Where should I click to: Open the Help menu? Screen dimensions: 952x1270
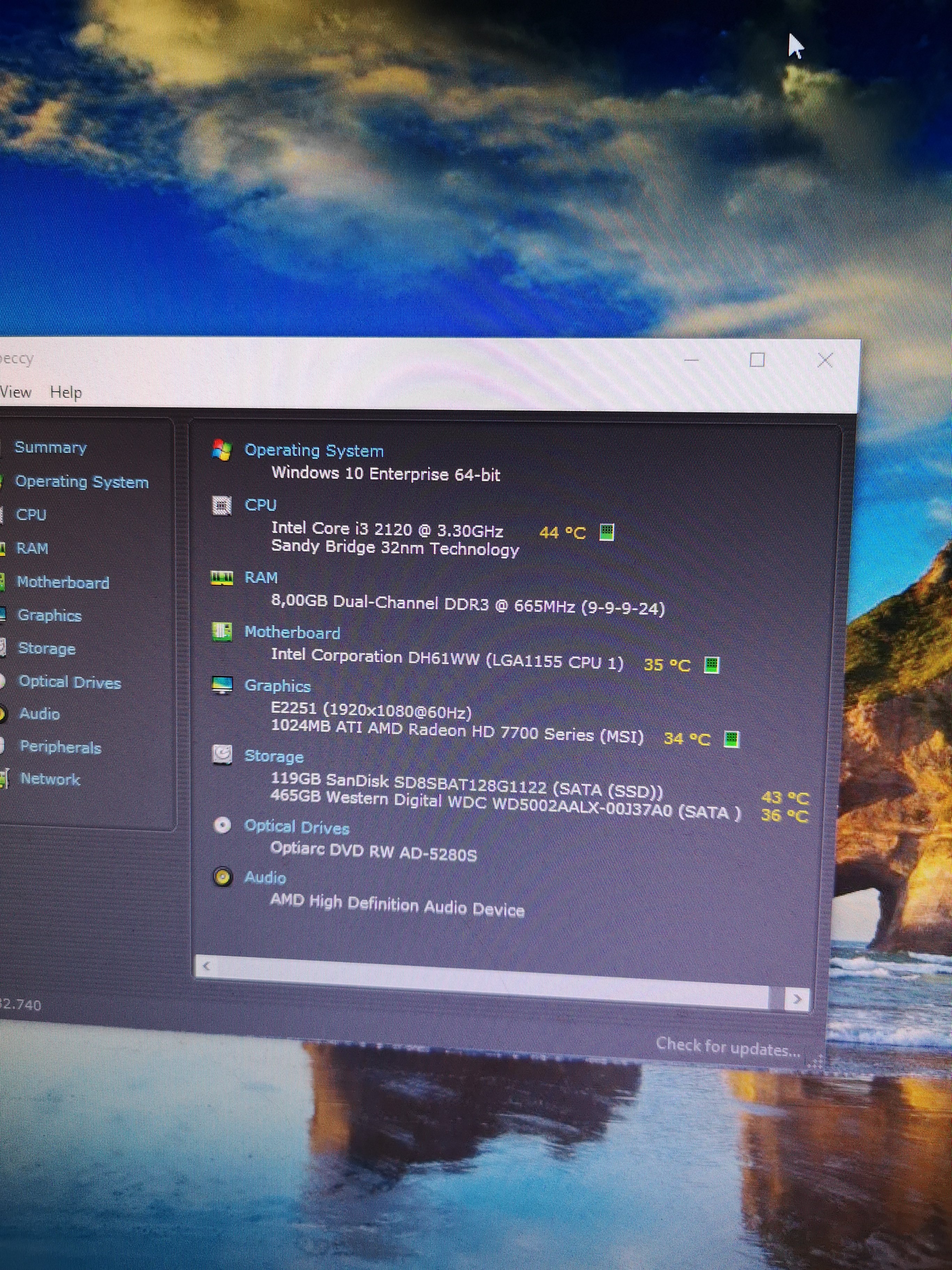pyautogui.click(x=66, y=393)
